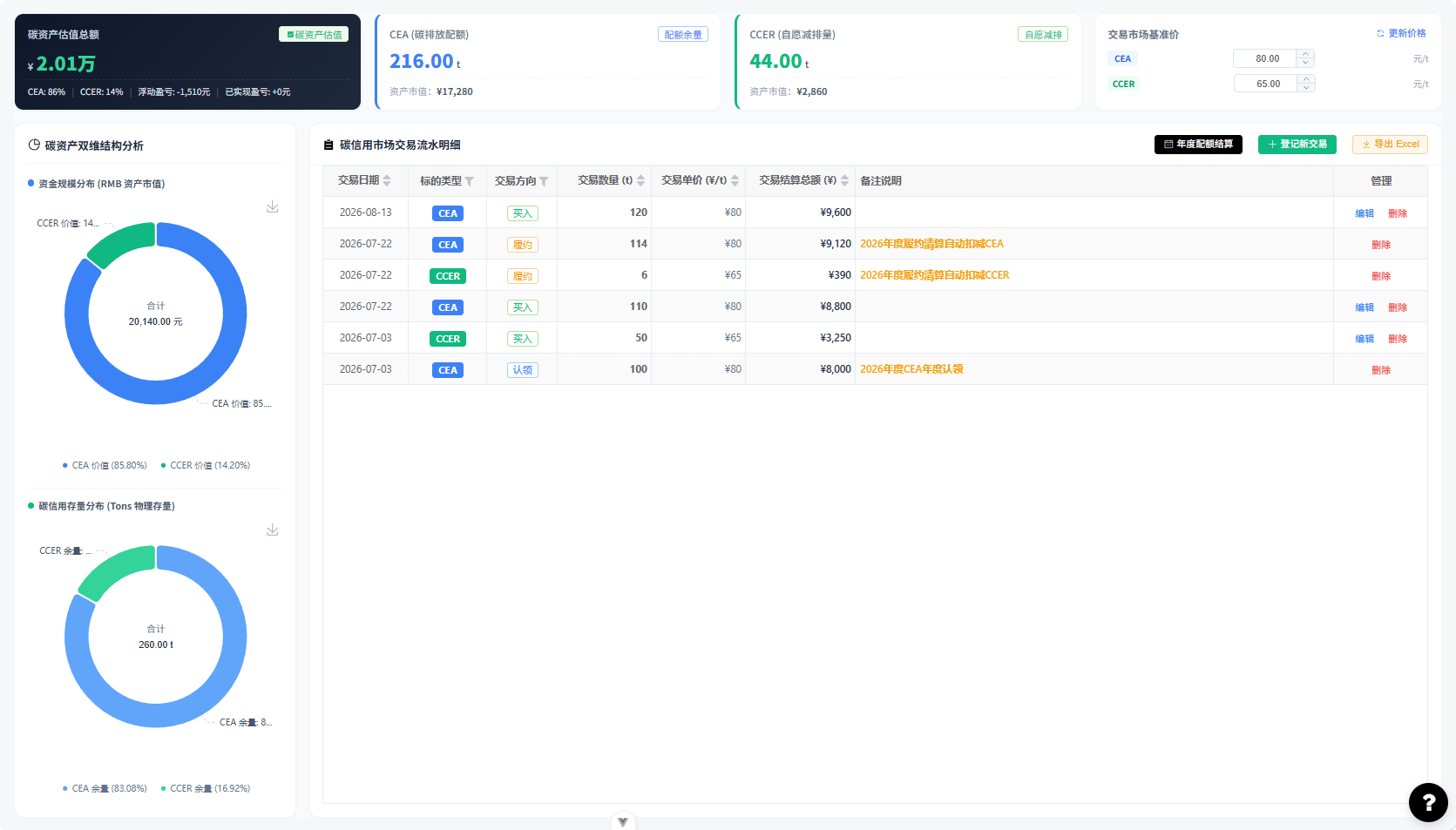This screenshot has width=1456, height=830.
Task: Toggle CCER 余量 (16.92%) legend item
Action: coord(206,788)
